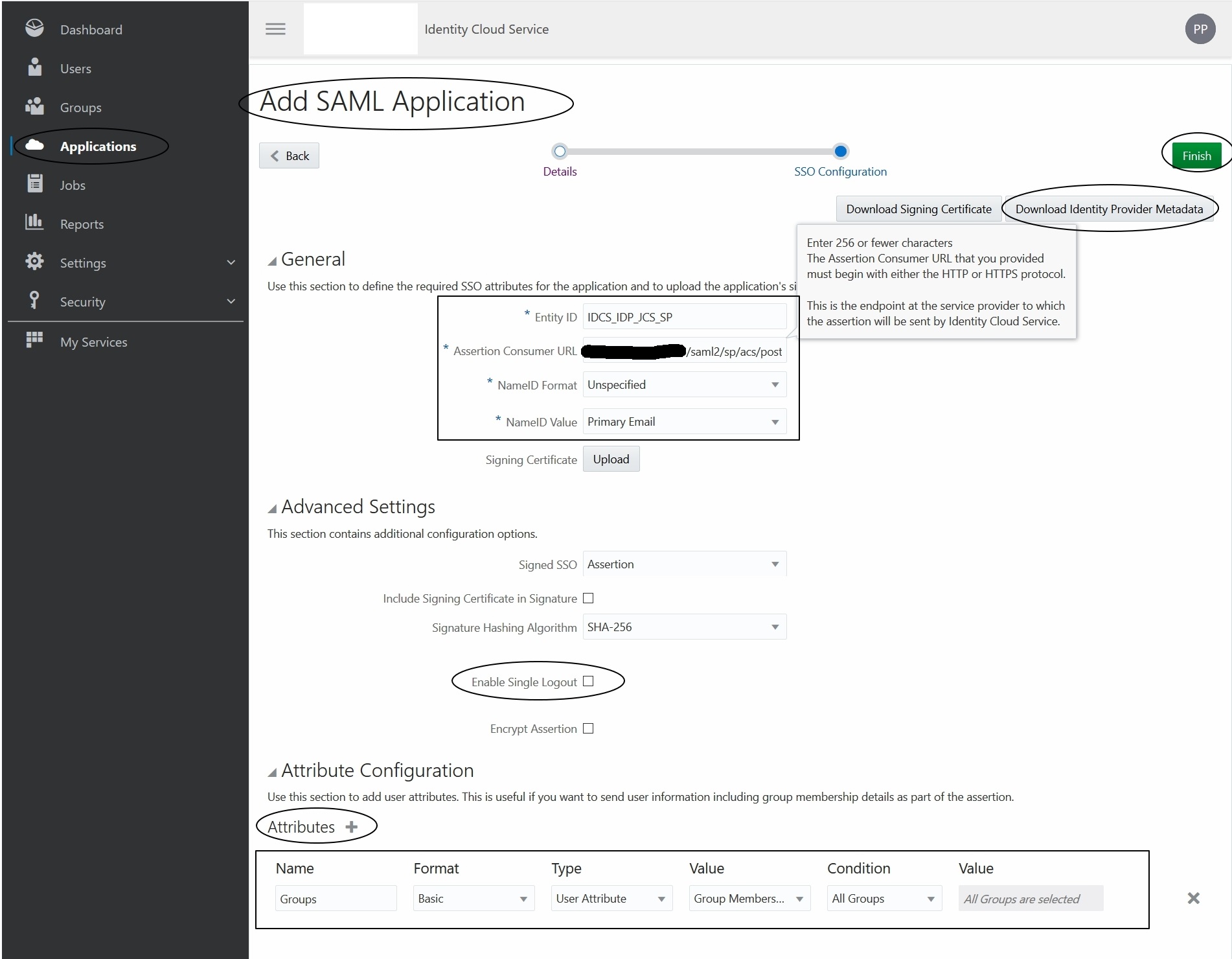Open the Group Membership value dropdown
The width and height of the screenshot is (1232, 959).
tap(750, 898)
